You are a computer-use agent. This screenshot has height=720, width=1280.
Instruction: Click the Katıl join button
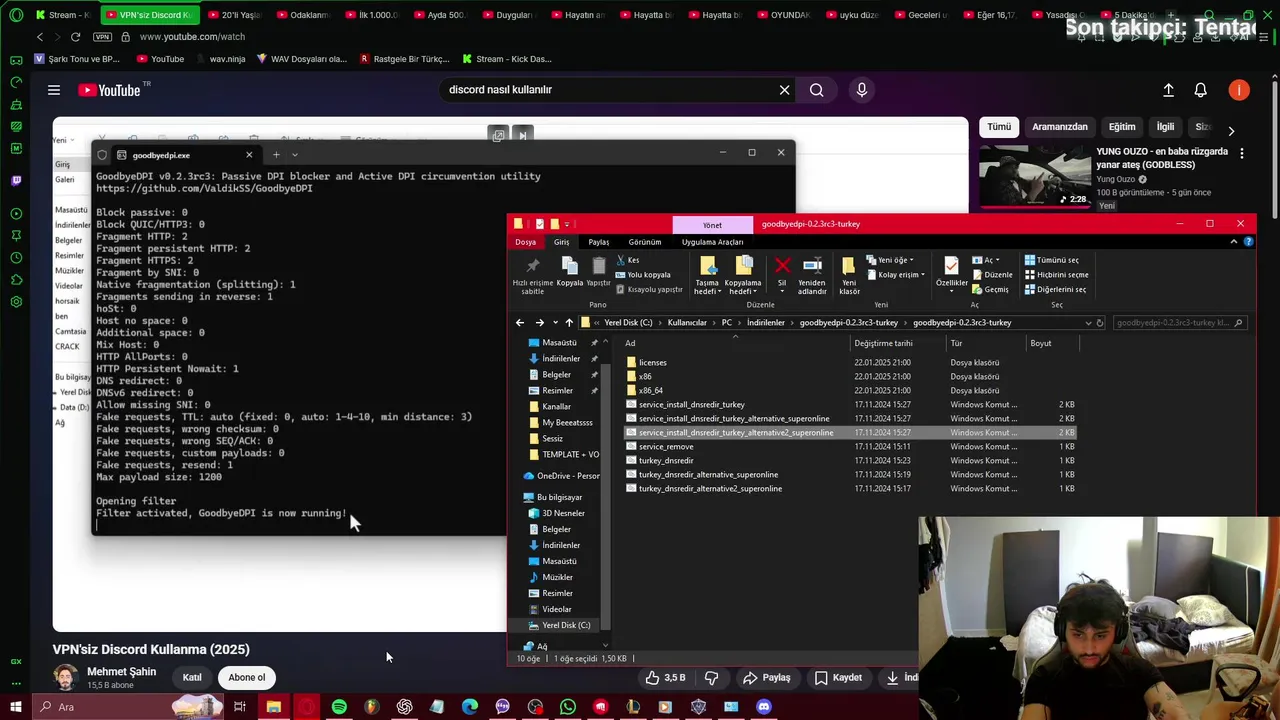[192, 677]
